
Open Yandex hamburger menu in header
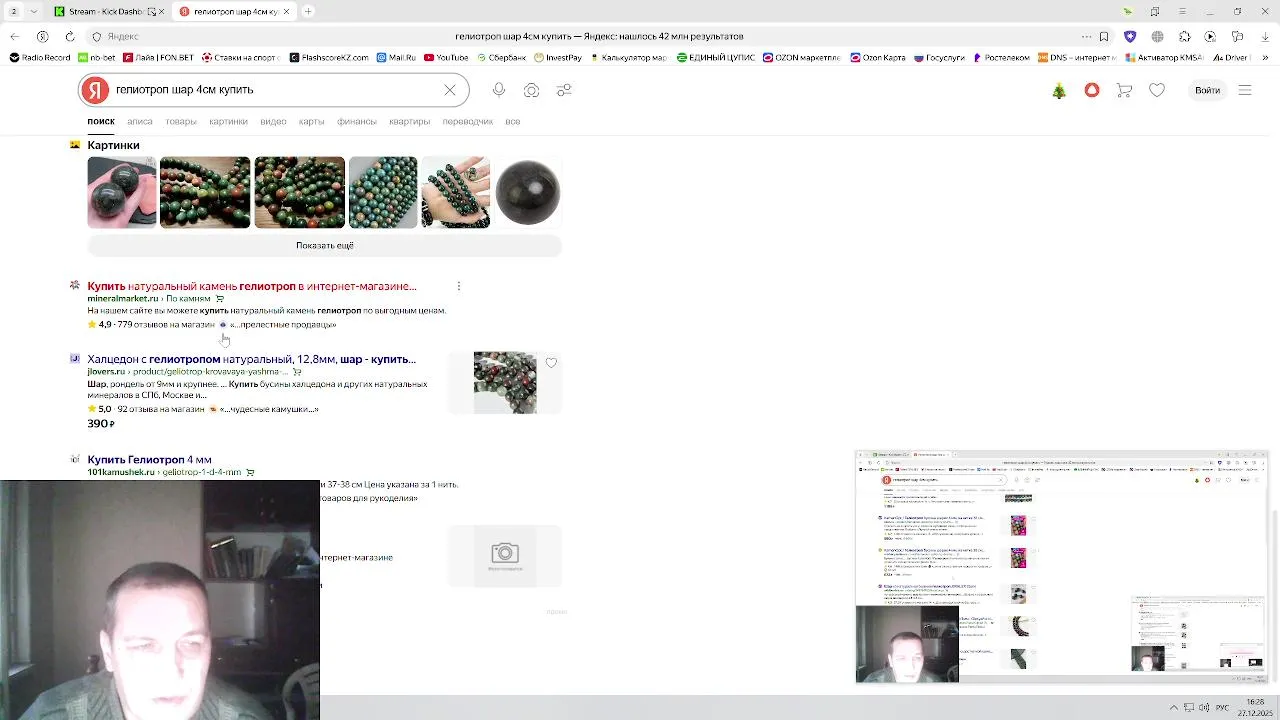pyautogui.click(x=1245, y=90)
